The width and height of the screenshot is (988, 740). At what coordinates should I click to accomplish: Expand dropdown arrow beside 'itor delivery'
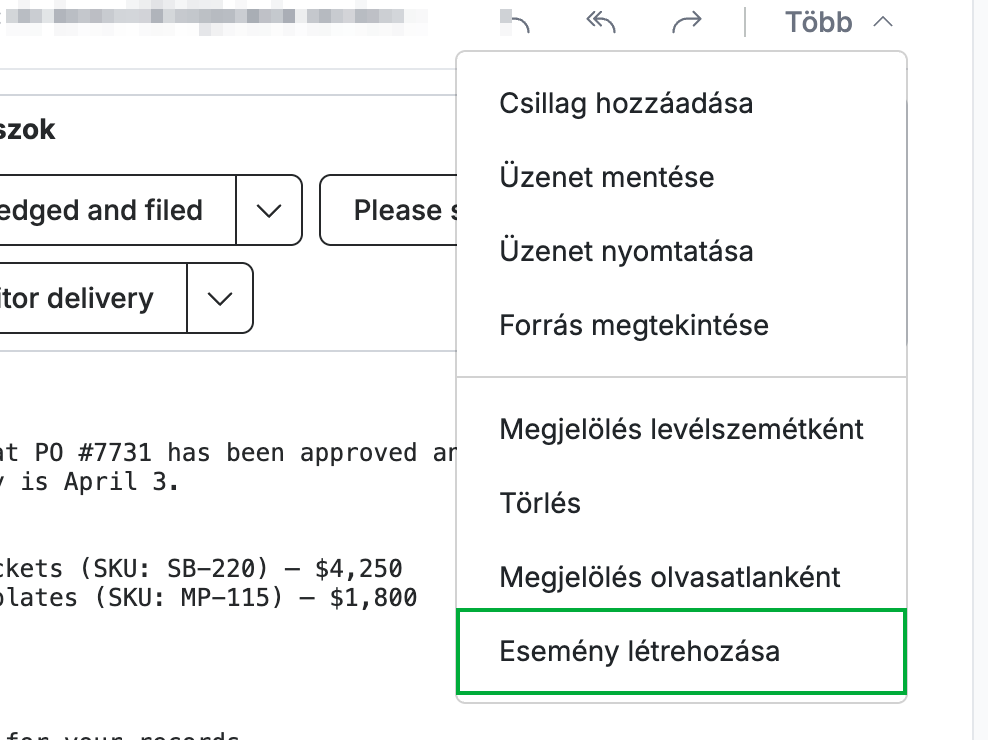[x=220, y=298]
